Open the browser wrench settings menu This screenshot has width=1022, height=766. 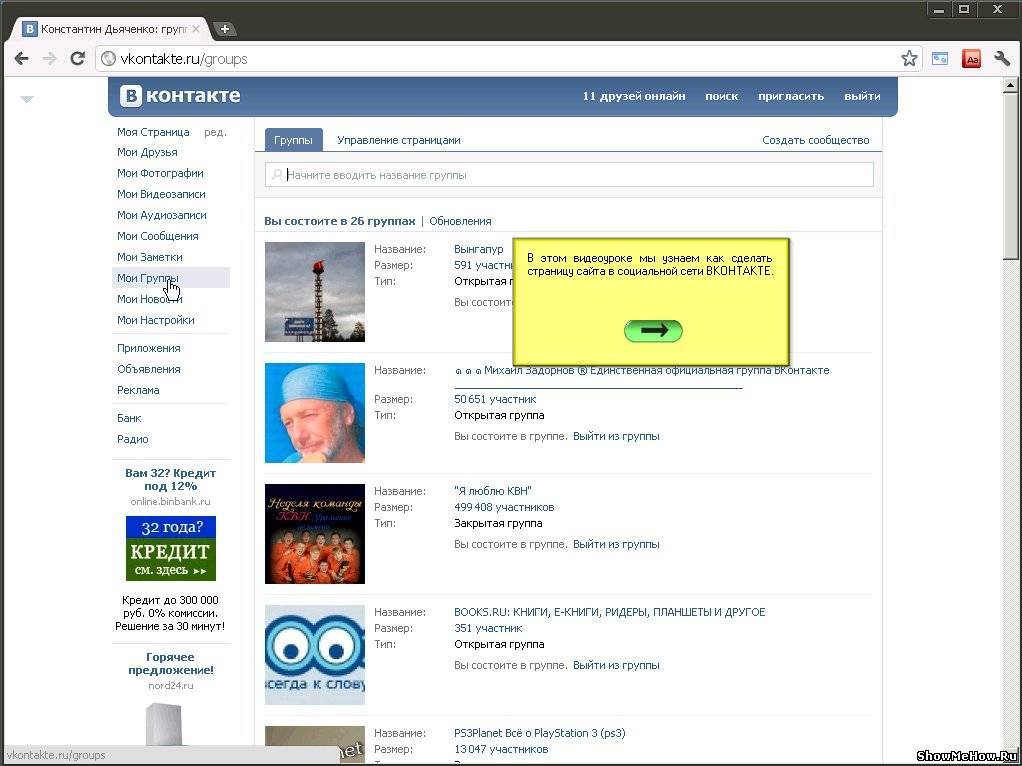pos(1002,59)
